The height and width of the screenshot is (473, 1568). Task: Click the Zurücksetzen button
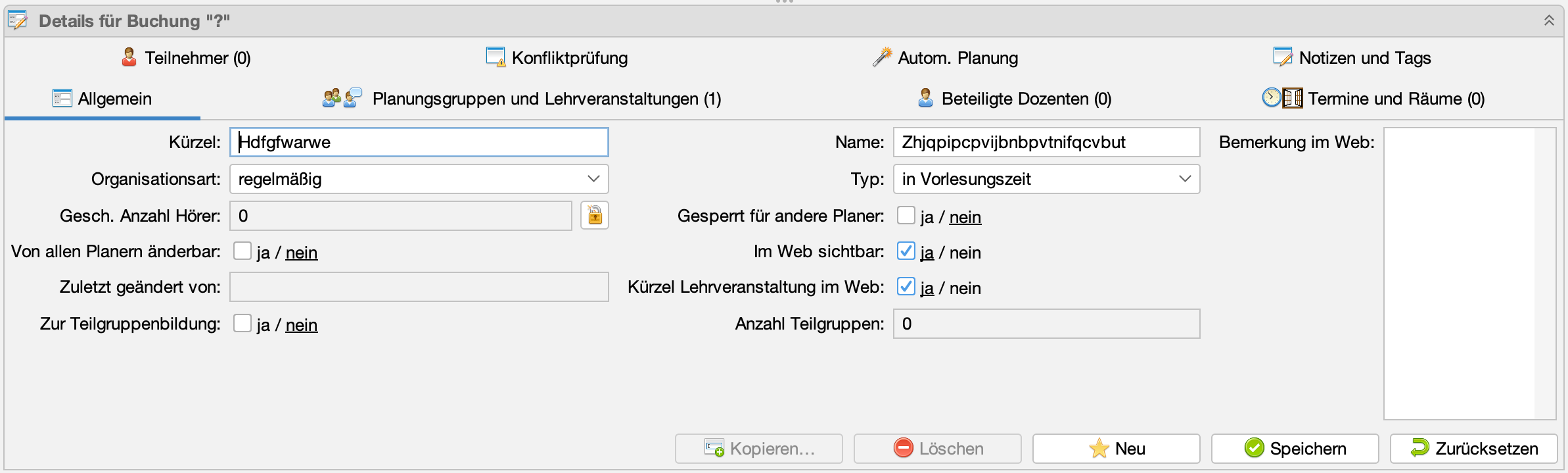coord(1473,449)
